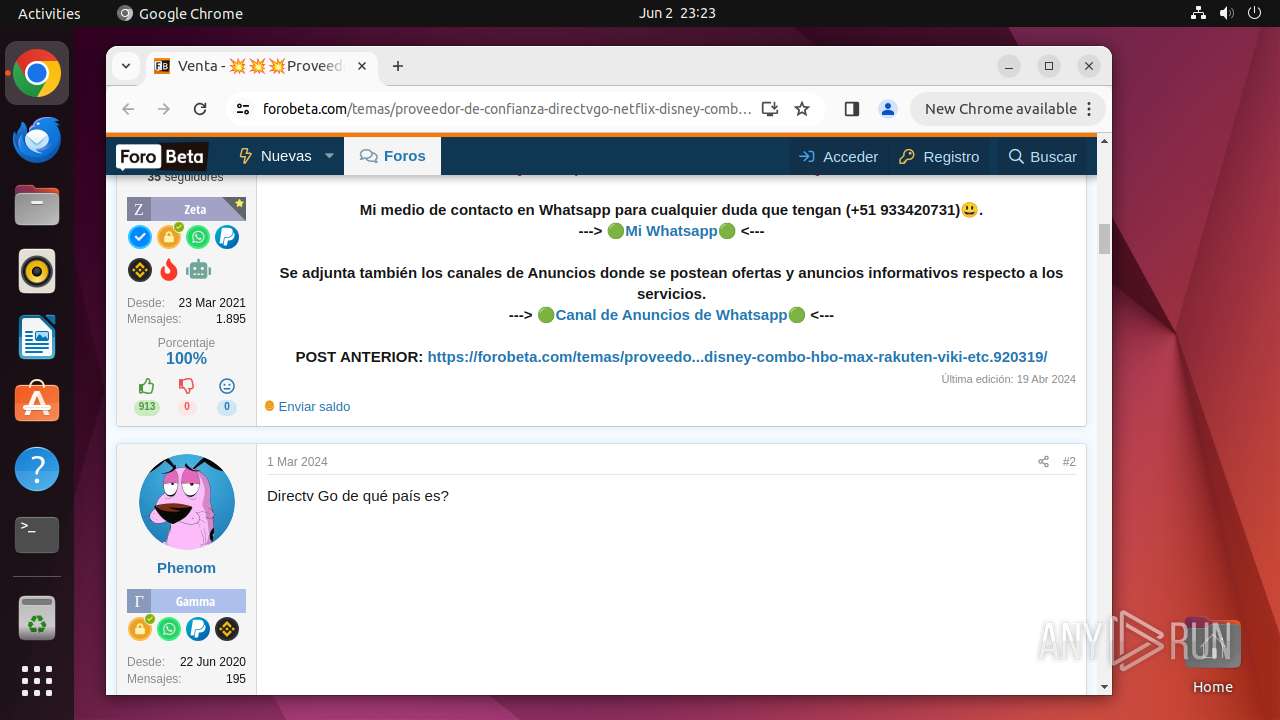1280x720 pixels.
Task: Open Canal de Anuncios de Whatsapp link
Action: (671, 315)
